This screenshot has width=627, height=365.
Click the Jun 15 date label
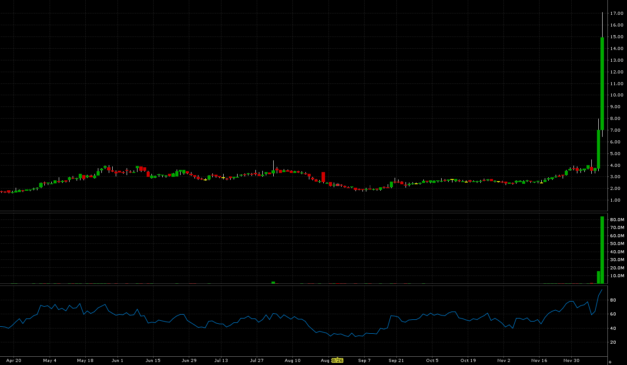[x=153, y=361]
